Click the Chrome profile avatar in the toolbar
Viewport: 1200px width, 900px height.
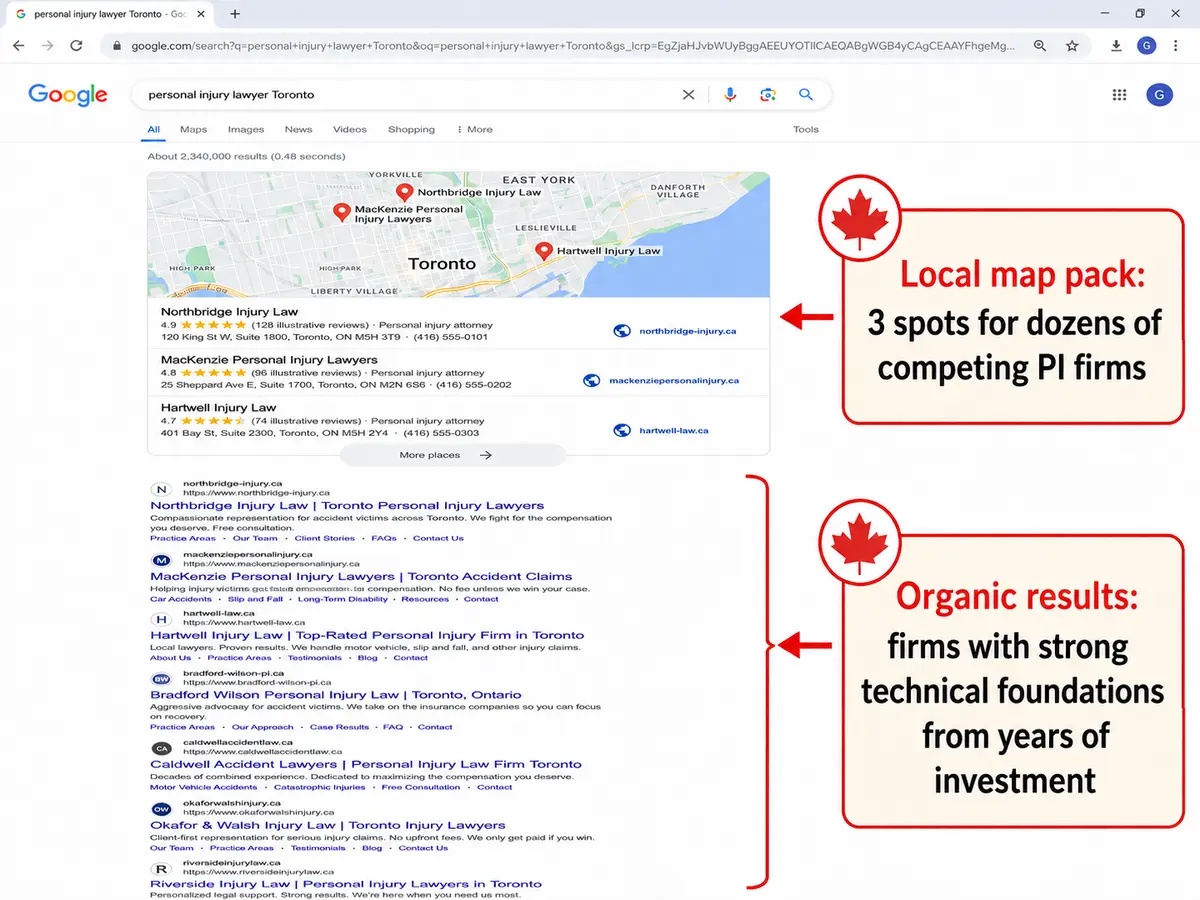click(1147, 46)
